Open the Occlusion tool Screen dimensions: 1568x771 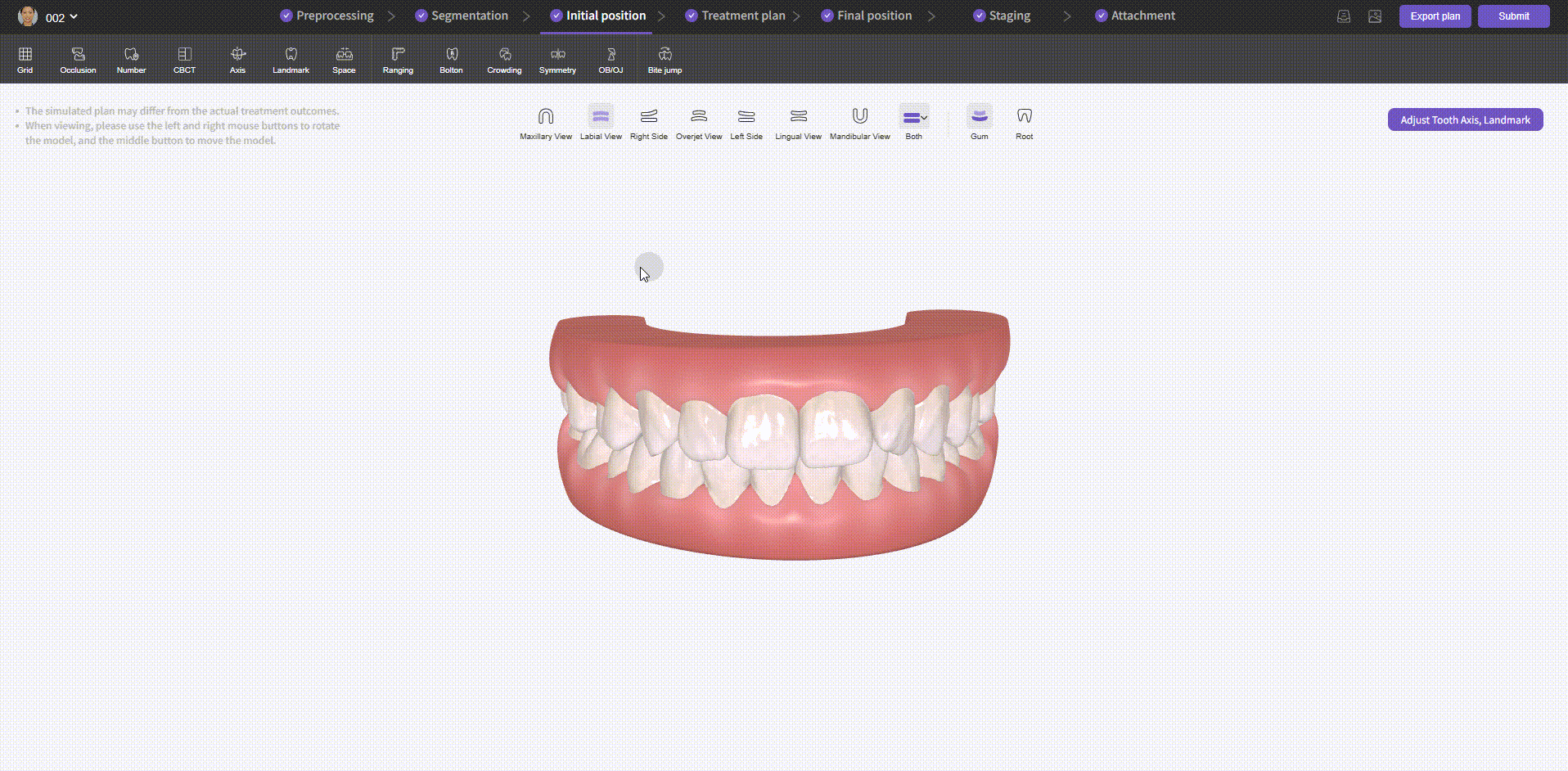click(78, 61)
